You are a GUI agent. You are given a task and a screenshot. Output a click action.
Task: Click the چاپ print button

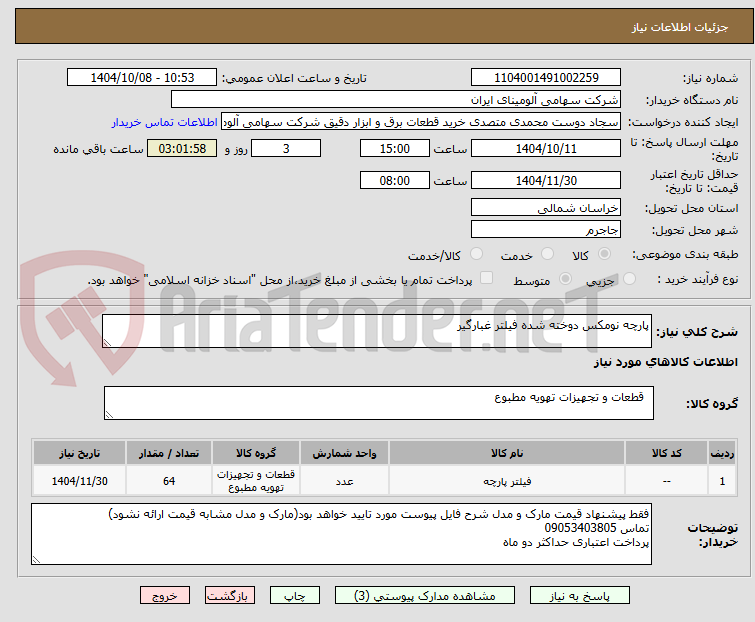pyautogui.click(x=295, y=596)
